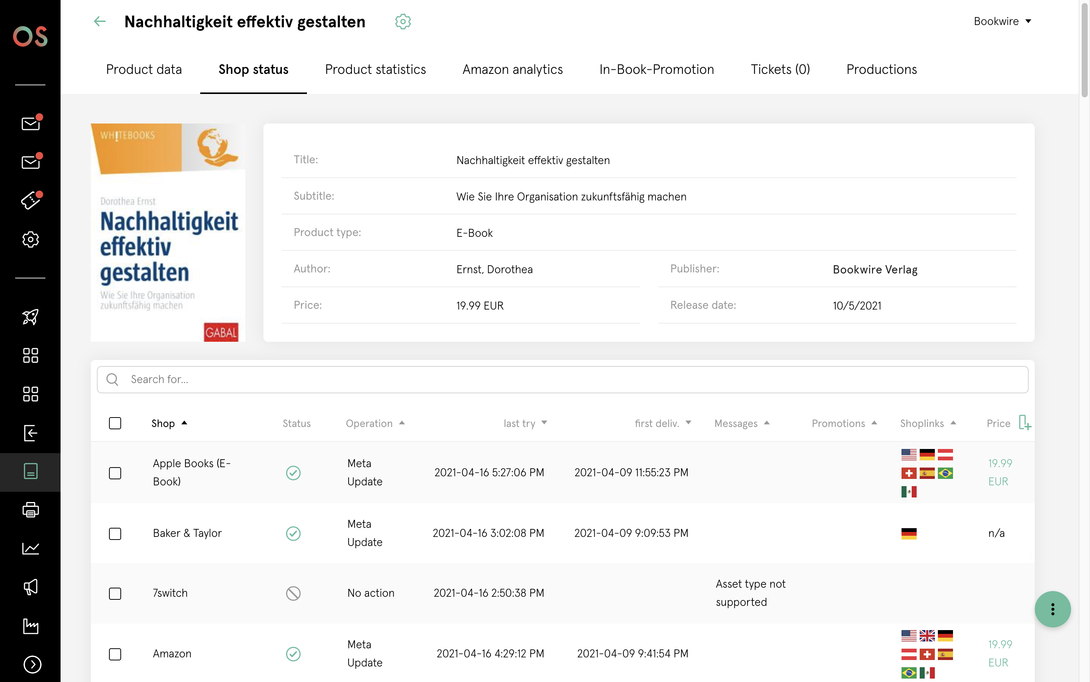1090x682 pixels.
Task: Toggle the select-all checkbox in the table header
Action: (x=115, y=423)
